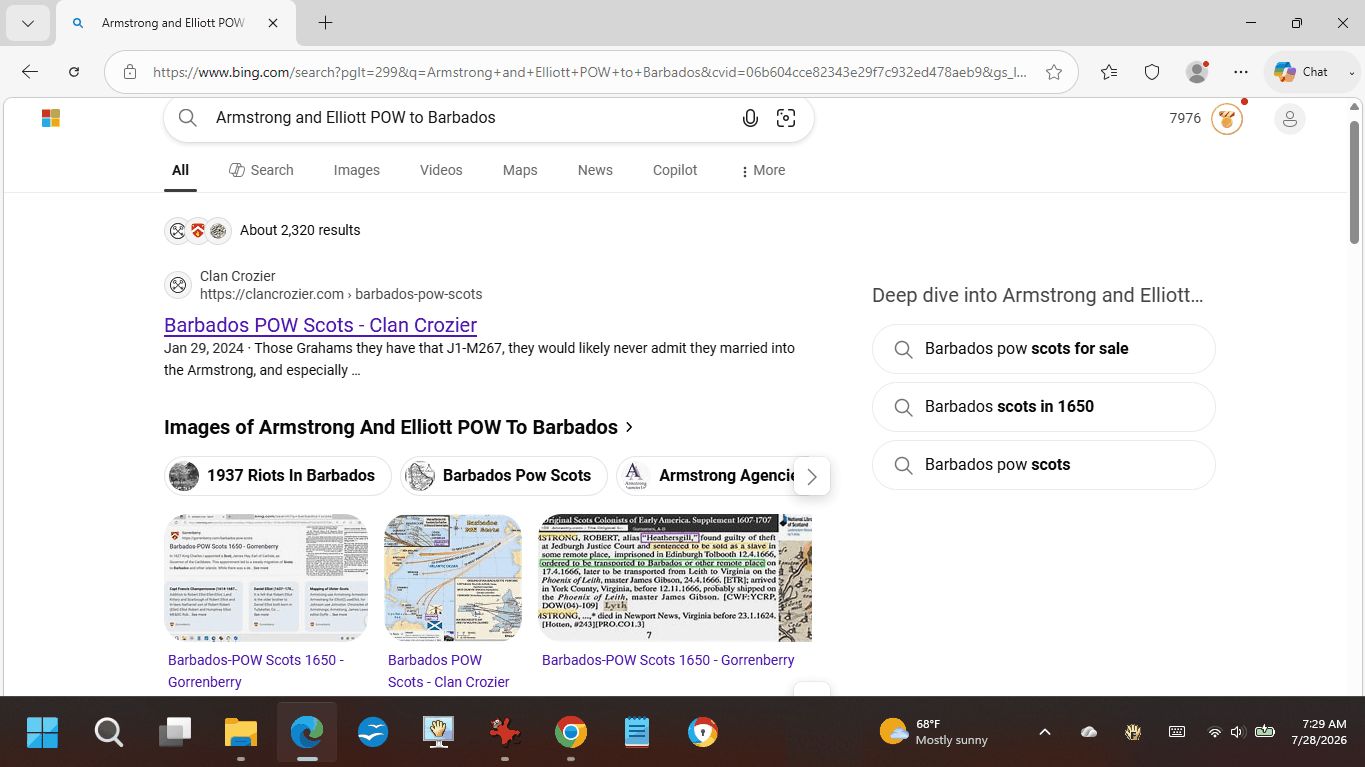The image size is (1365, 767).
Task: Advance image chips with right chevron
Action: [812, 477]
